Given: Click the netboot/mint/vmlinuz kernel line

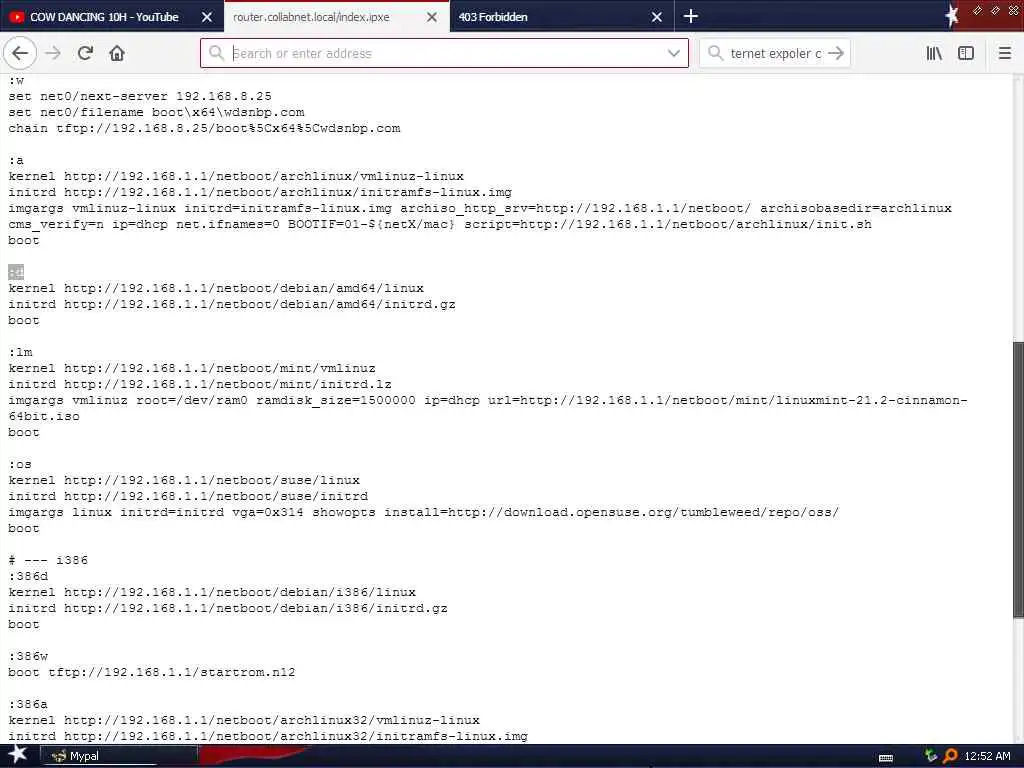Looking at the screenshot, I should (192, 368).
